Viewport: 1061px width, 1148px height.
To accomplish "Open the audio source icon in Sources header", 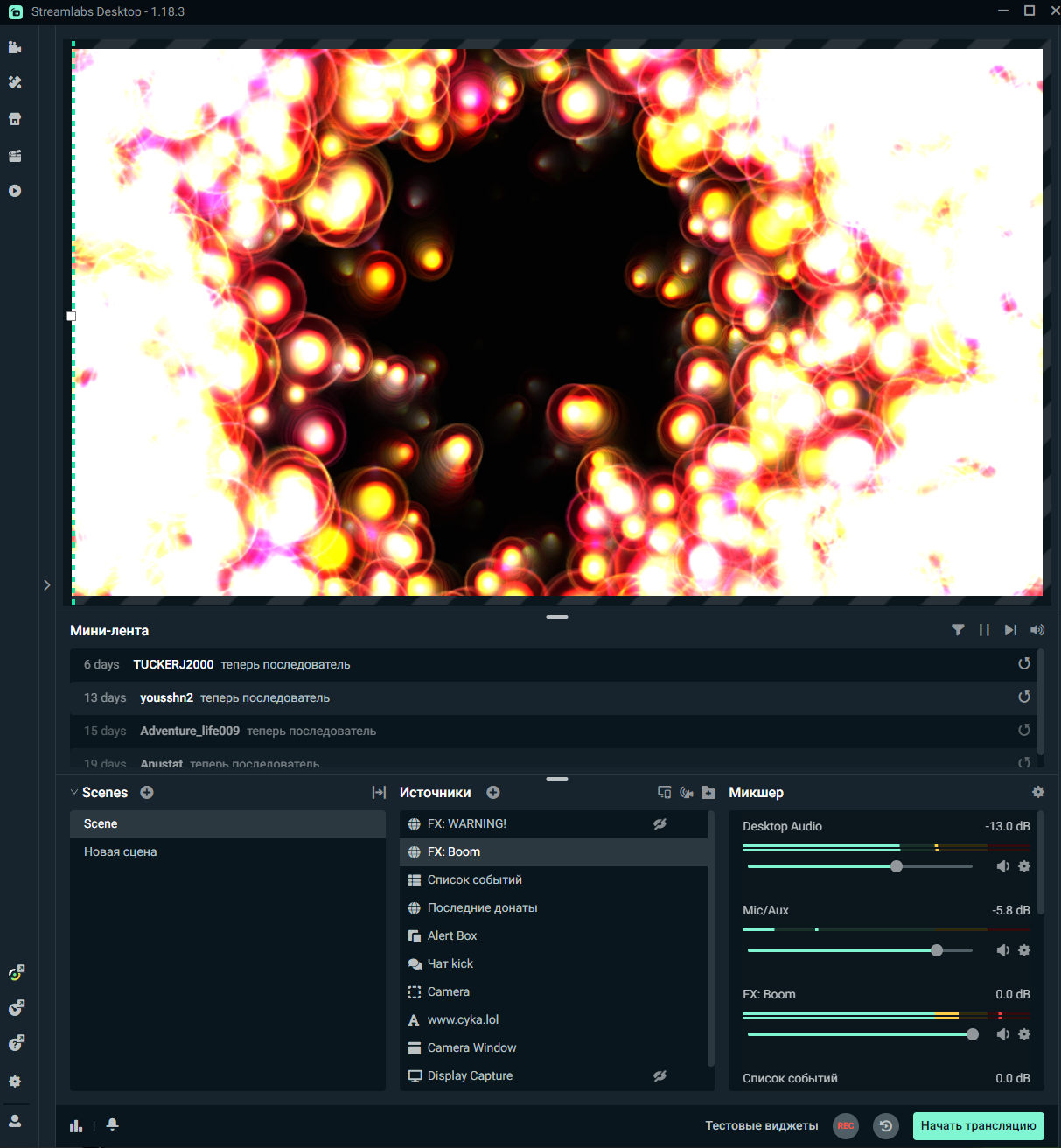I will [687, 792].
